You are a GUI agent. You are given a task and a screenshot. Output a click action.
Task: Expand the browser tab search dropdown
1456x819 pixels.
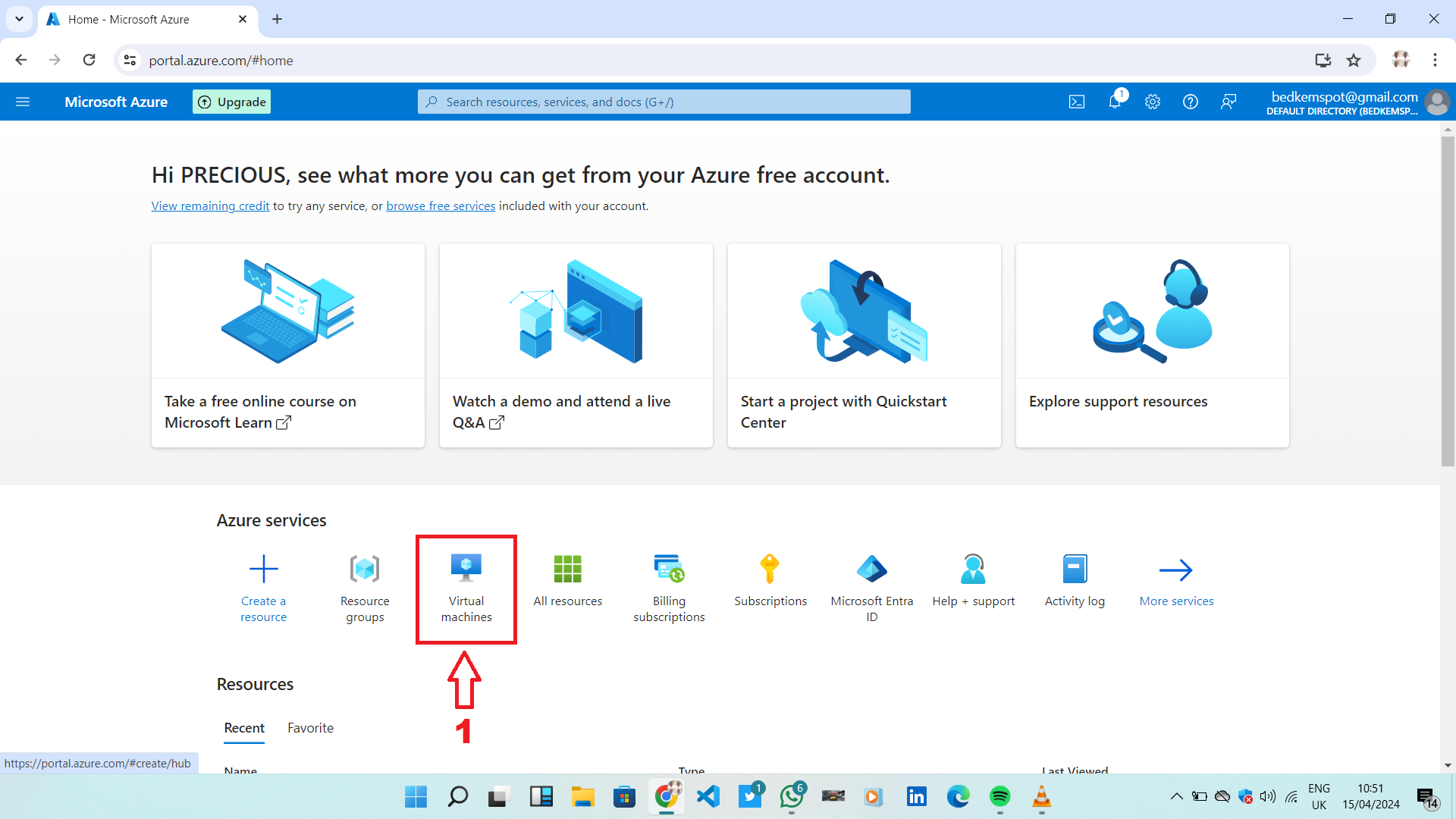click(19, 19)
